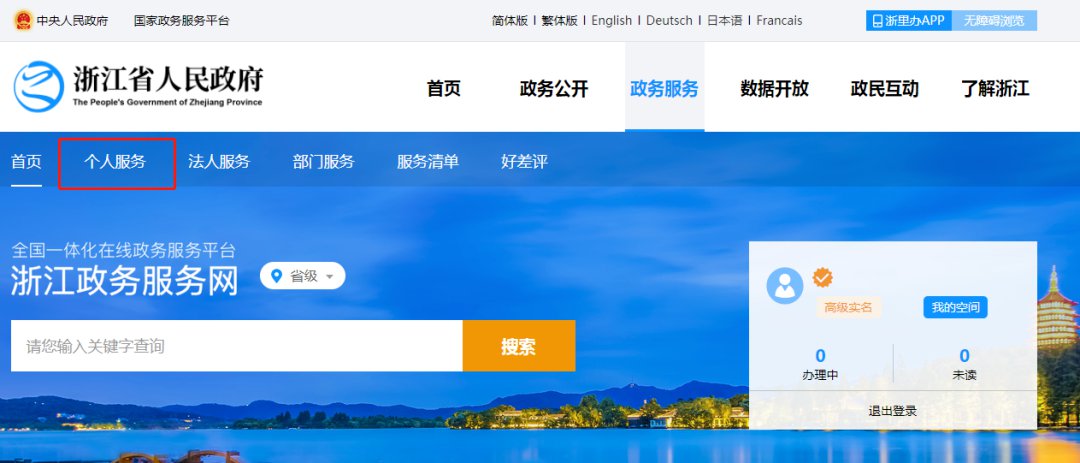Open 数据开放 menu

(x=775, y=89)
